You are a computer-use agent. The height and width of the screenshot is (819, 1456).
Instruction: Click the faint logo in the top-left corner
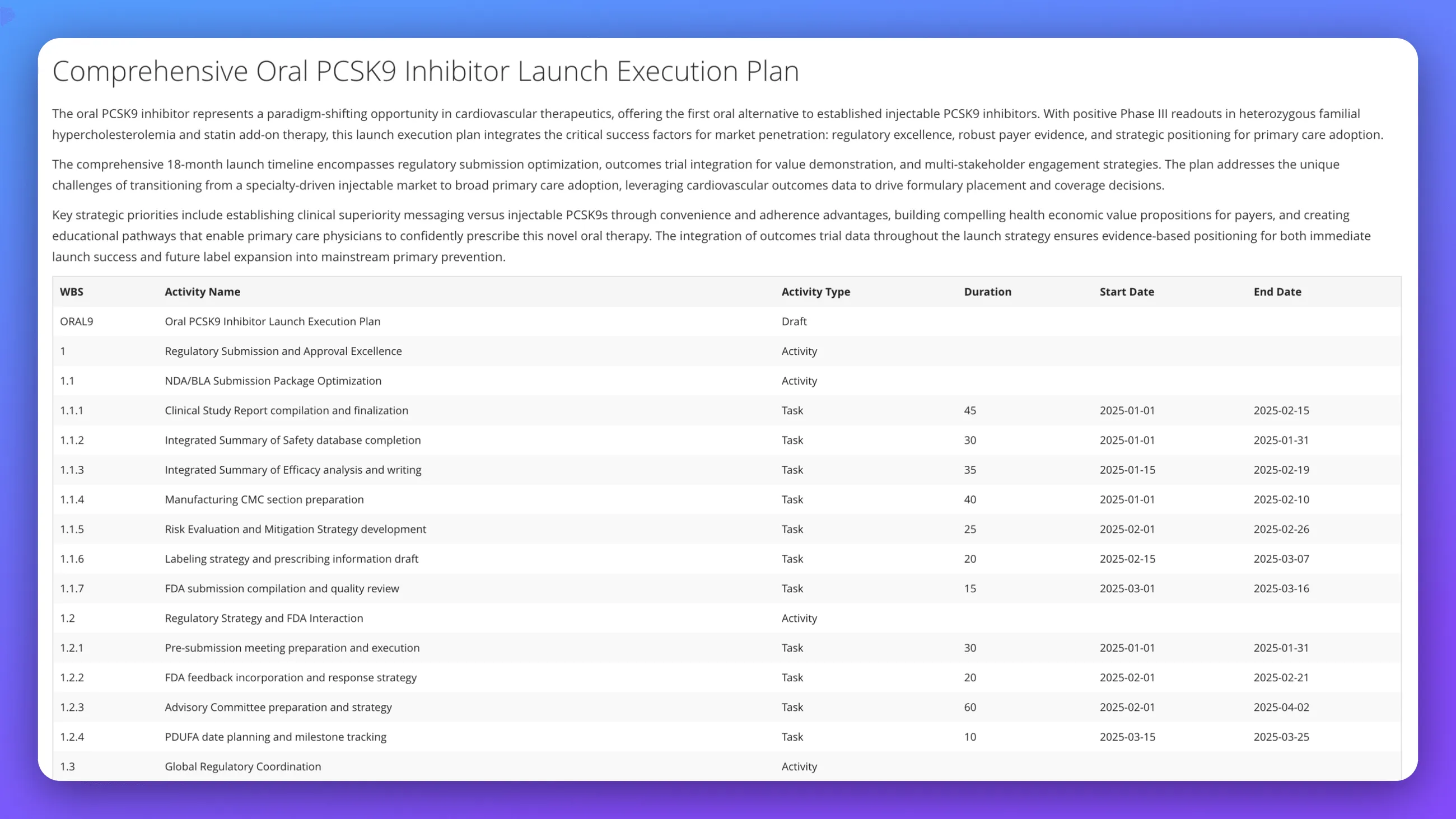[8, 16]
